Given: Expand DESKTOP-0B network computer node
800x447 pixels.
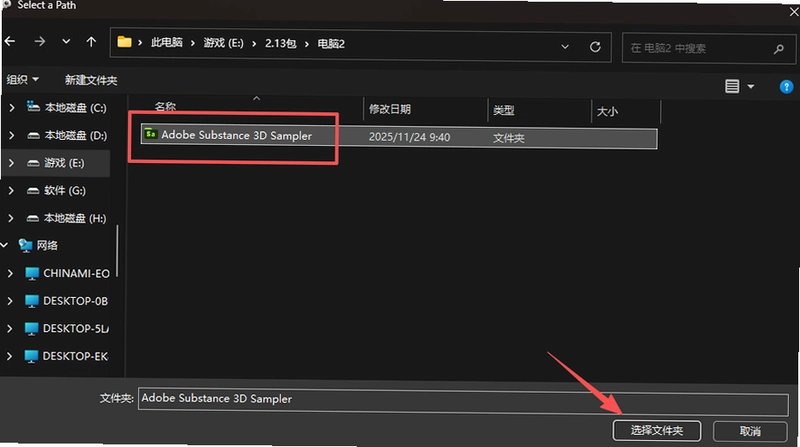Looking at the screenshot, I should [x=10, y=301].
